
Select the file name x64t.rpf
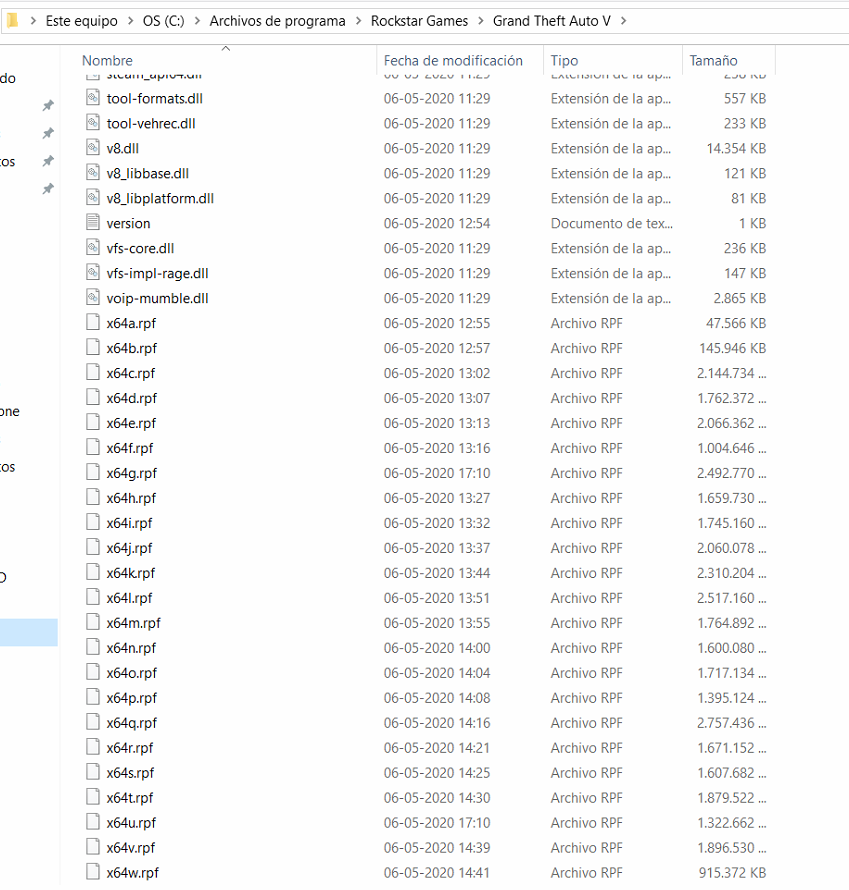(x=130, y=798)
